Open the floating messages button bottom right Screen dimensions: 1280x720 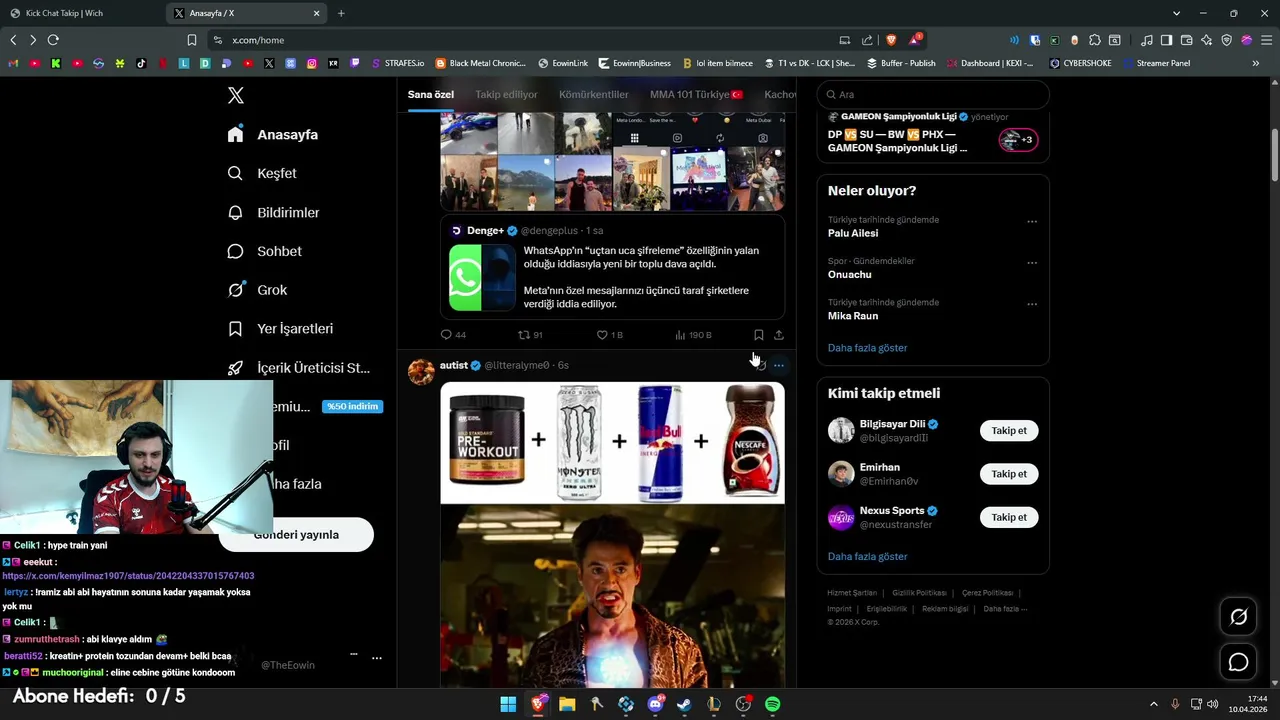click(1238, 662)
